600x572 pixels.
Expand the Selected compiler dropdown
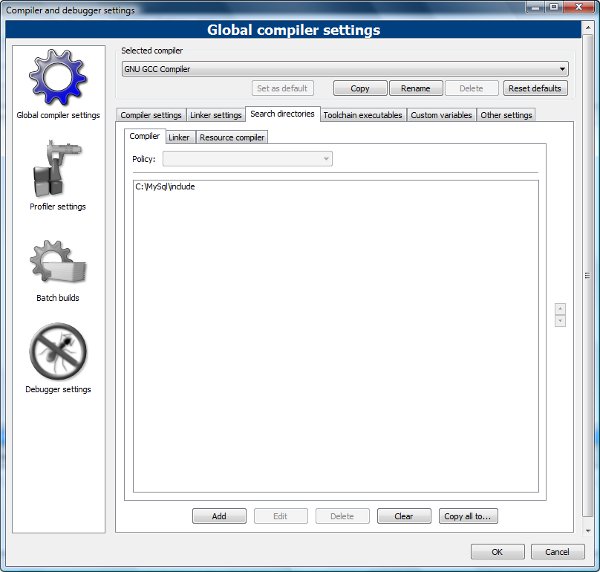[344, 69]
